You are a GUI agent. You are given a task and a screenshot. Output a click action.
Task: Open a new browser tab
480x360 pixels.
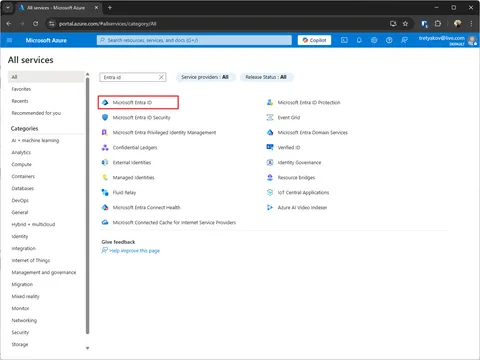[x=110, y=7]
